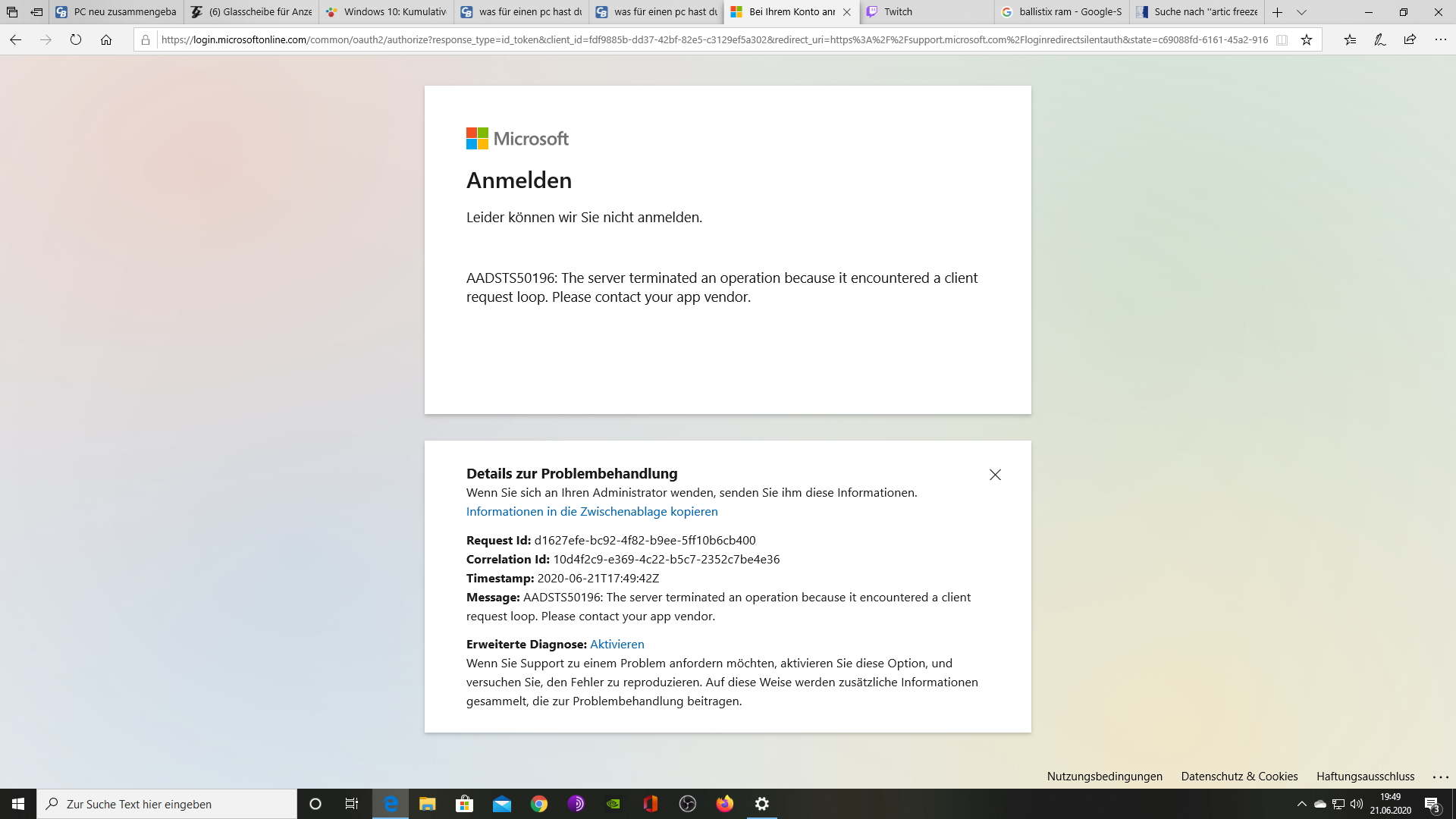
Task: Expand the tab previews chevron
Action: pos(1301,12)
